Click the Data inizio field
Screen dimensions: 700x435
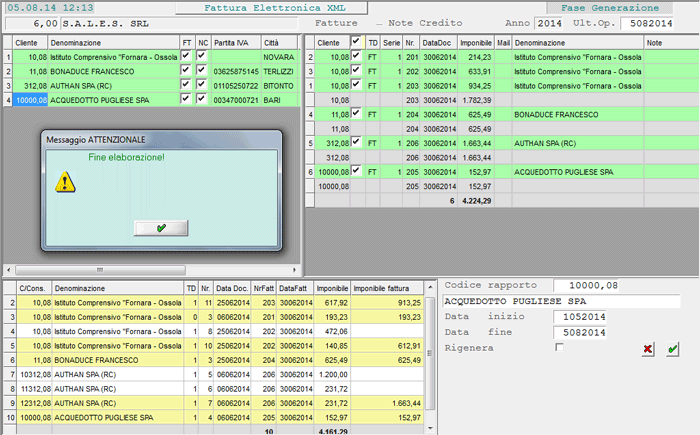click(579, 316)
